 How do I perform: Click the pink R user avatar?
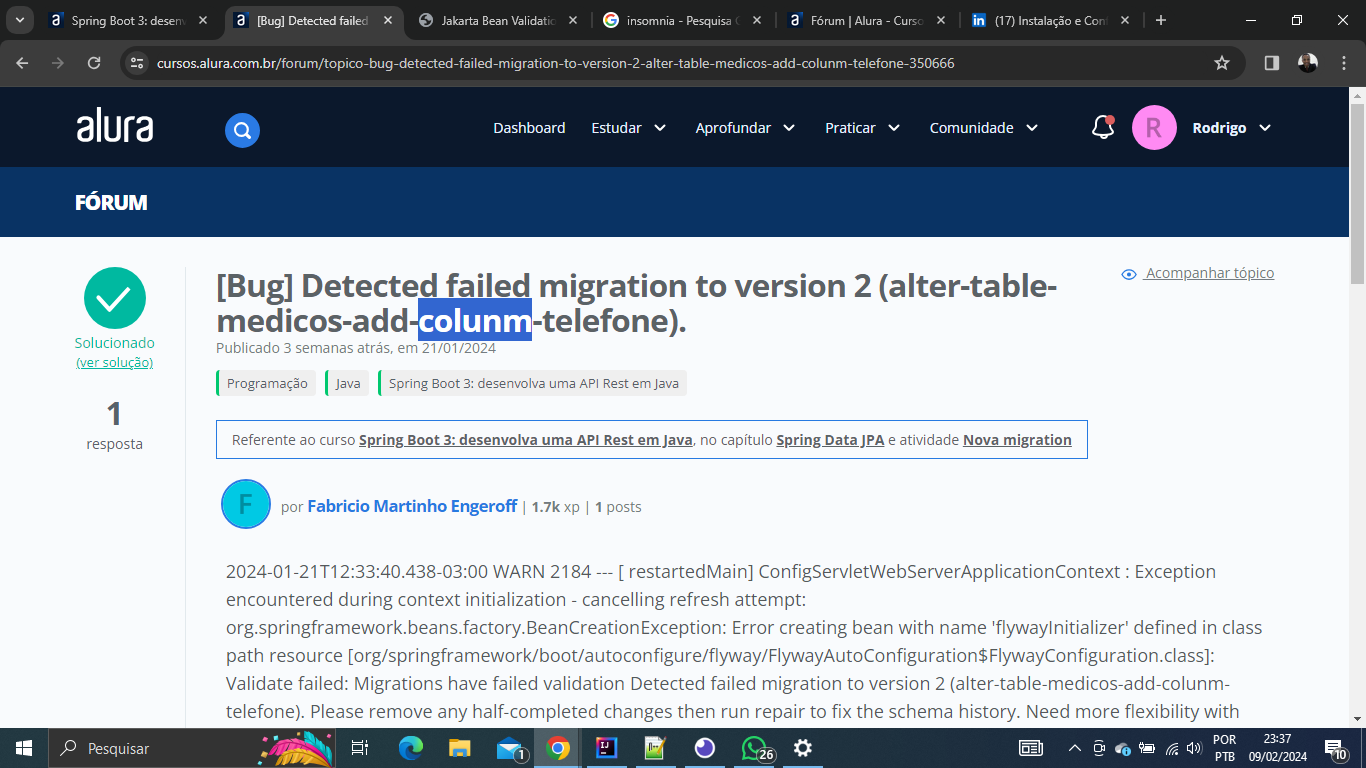[x=1154, y=128]
